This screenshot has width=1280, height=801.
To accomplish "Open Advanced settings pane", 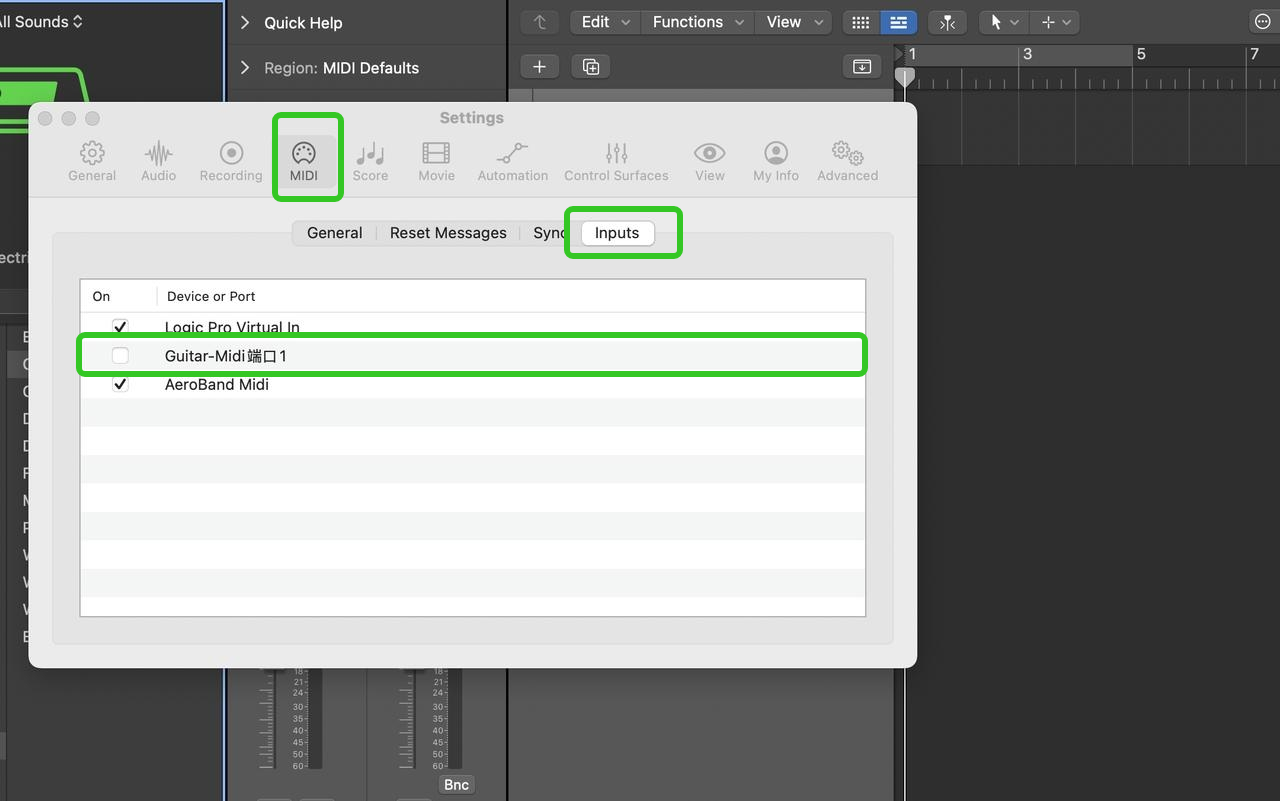I will (847, 161).
